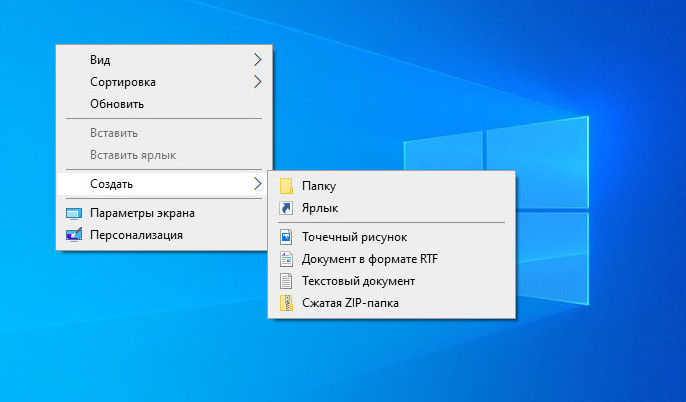Viewport: 686px width, 402px height.
Task: Create a Документ в формате RTF
Action: coord(392,259)
